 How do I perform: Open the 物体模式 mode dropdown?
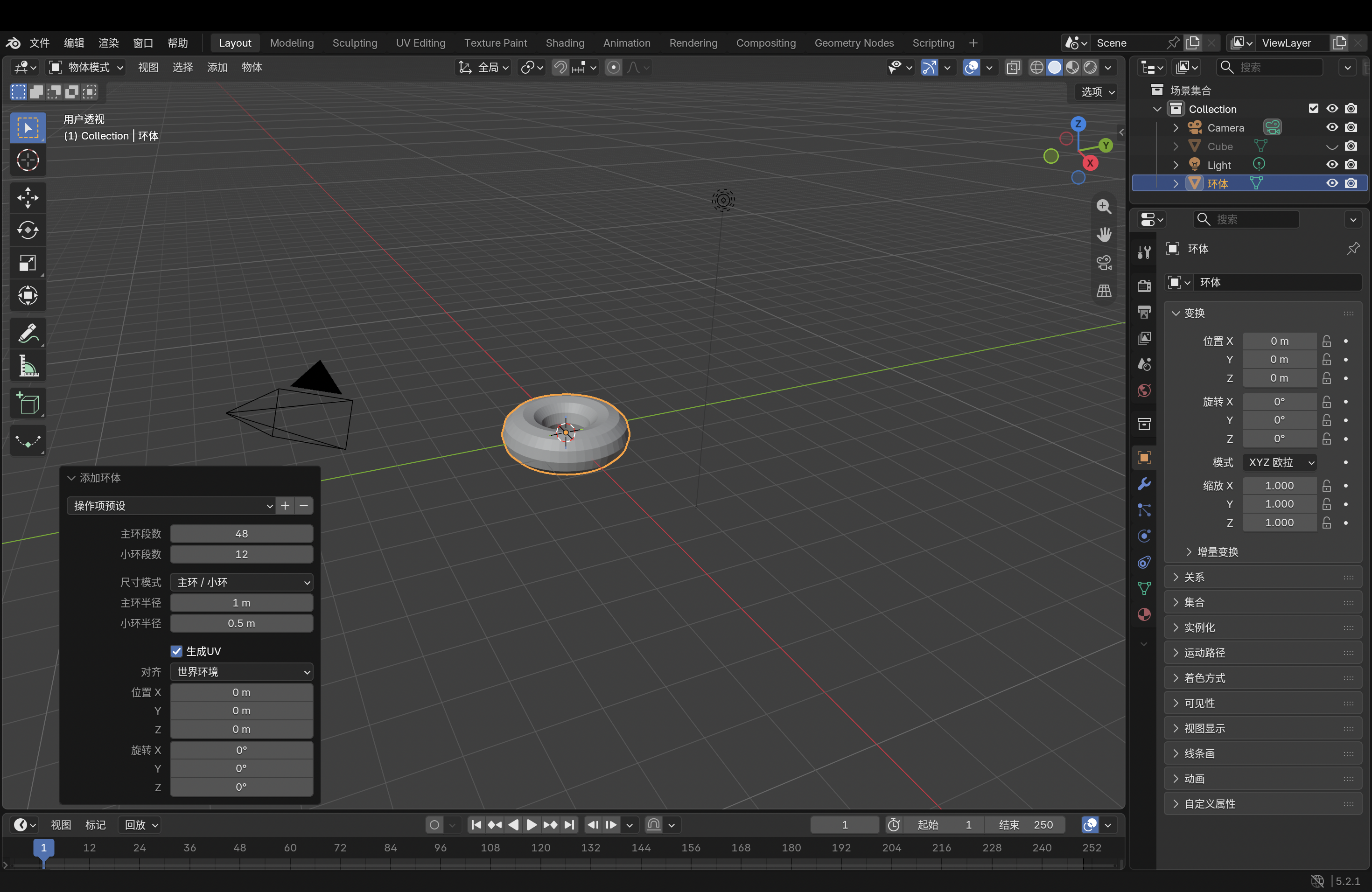click(x=86, y=68)
